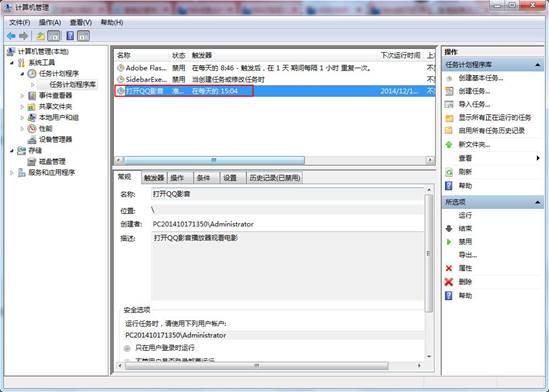Click the task list horizontal scrollbar thumb

click(x=214, y=160)
